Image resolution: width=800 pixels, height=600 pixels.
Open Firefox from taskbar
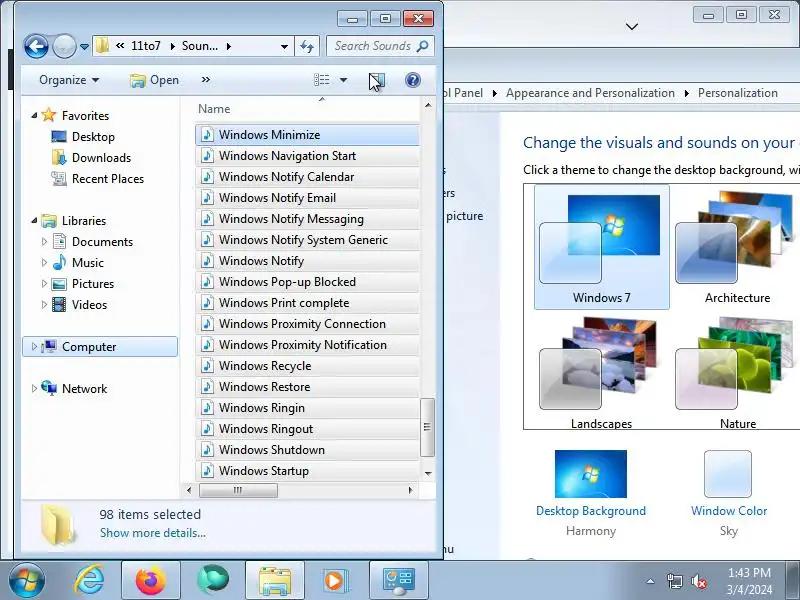pyautogui.click(x=151, y=581)
